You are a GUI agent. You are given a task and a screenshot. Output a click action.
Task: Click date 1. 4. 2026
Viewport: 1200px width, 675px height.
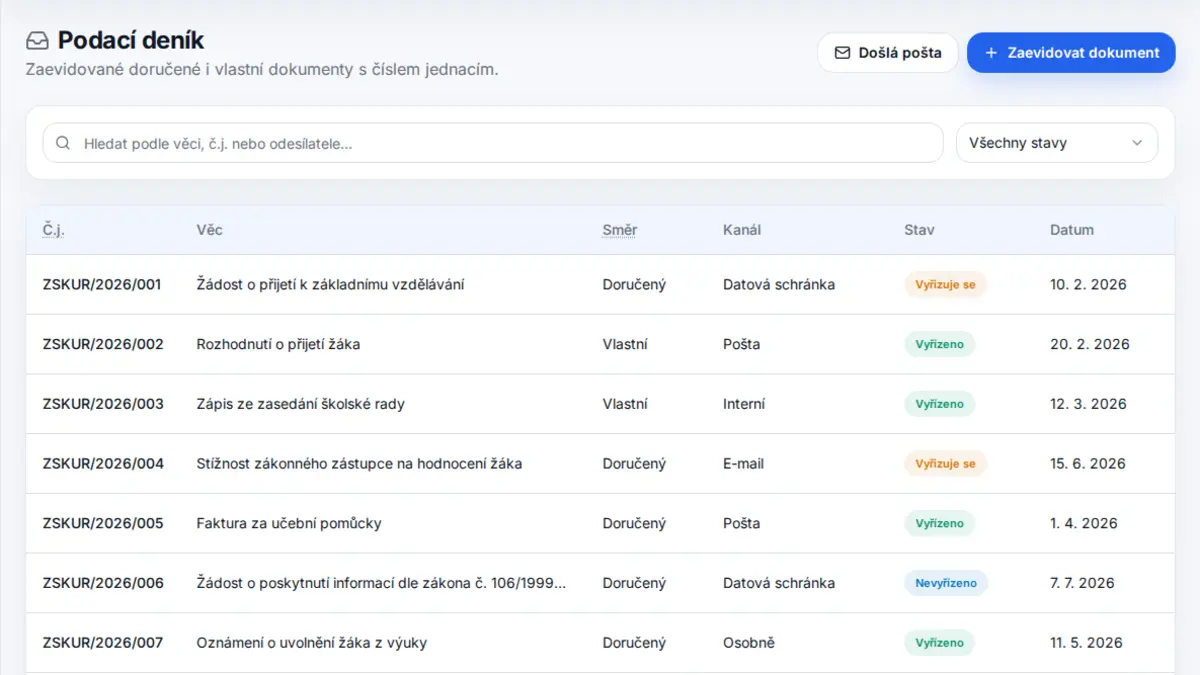click(x=1084, y=523)
